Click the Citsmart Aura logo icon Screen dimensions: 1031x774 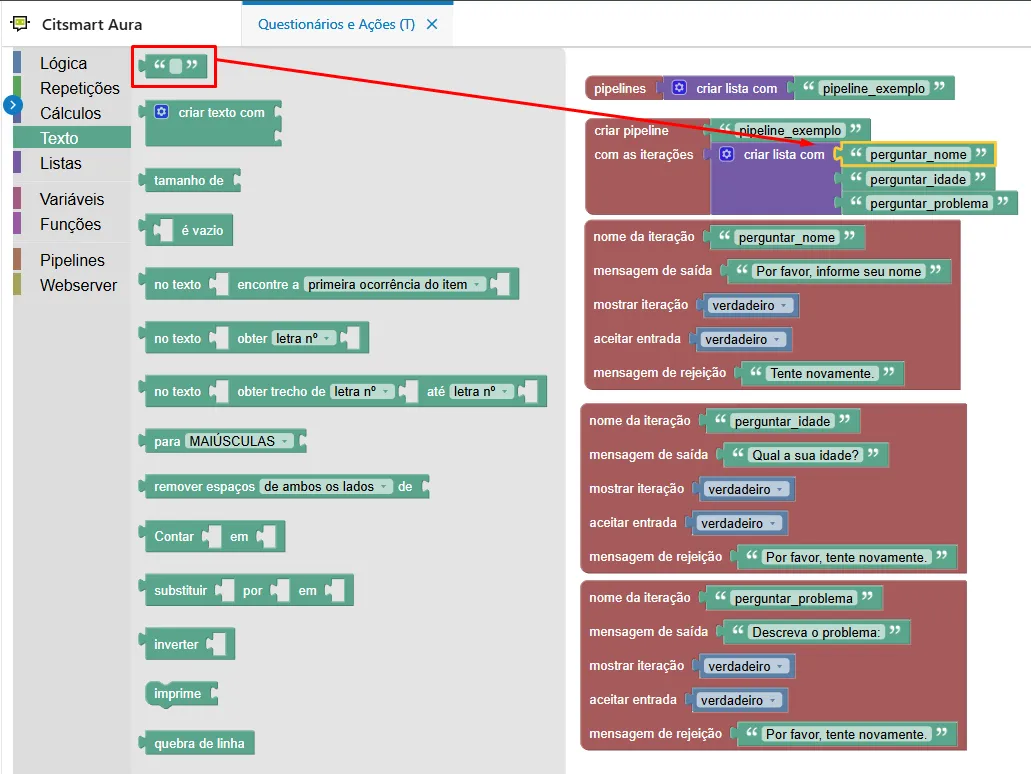[20, 24]
